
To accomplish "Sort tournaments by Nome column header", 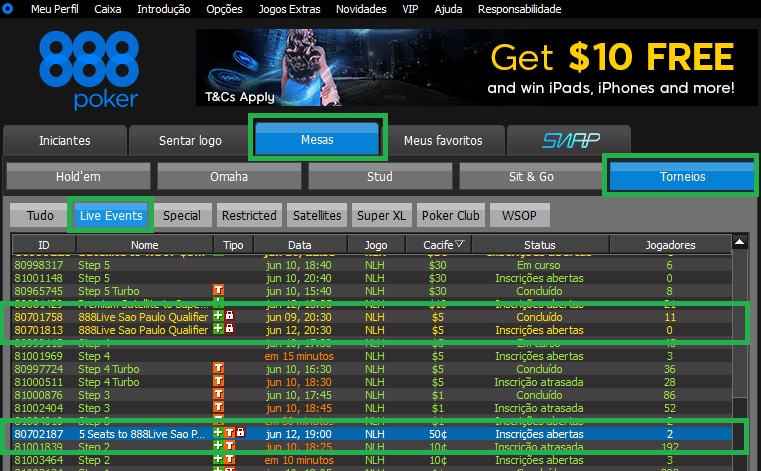I will coord(145,245).
